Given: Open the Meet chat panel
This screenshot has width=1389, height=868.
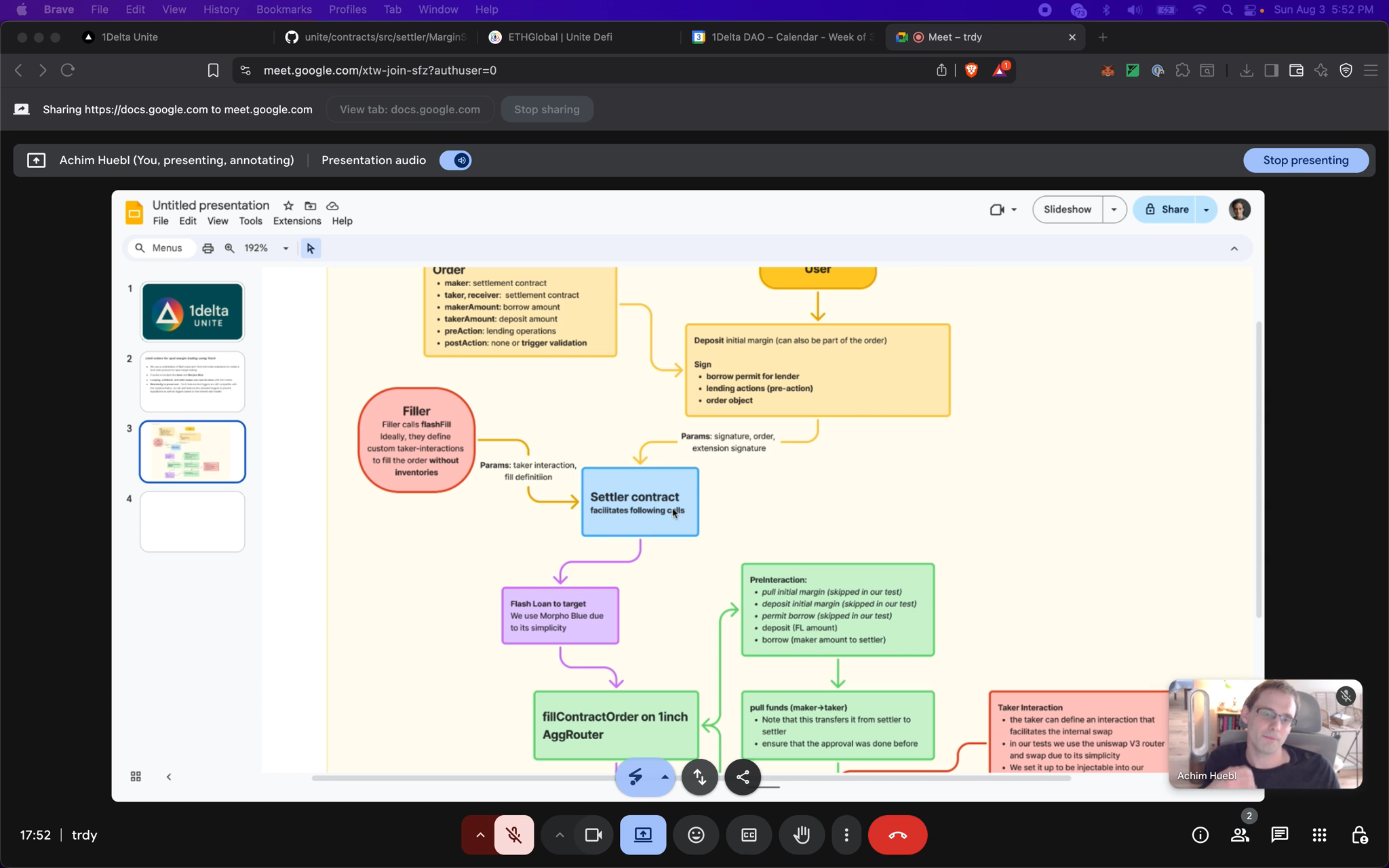Looking at the screenshot, I should [x=1279, y=835].
